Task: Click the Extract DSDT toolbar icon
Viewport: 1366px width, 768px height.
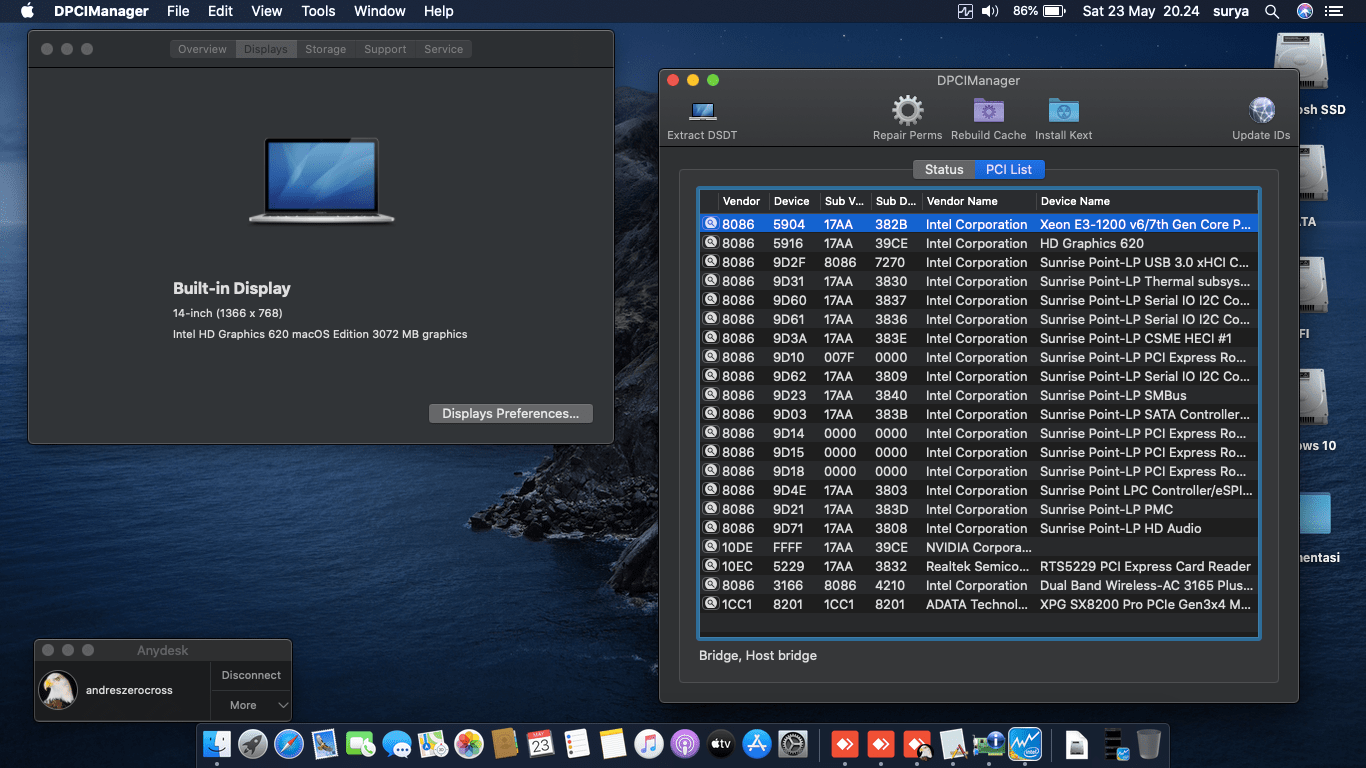Action: point(702,111)
